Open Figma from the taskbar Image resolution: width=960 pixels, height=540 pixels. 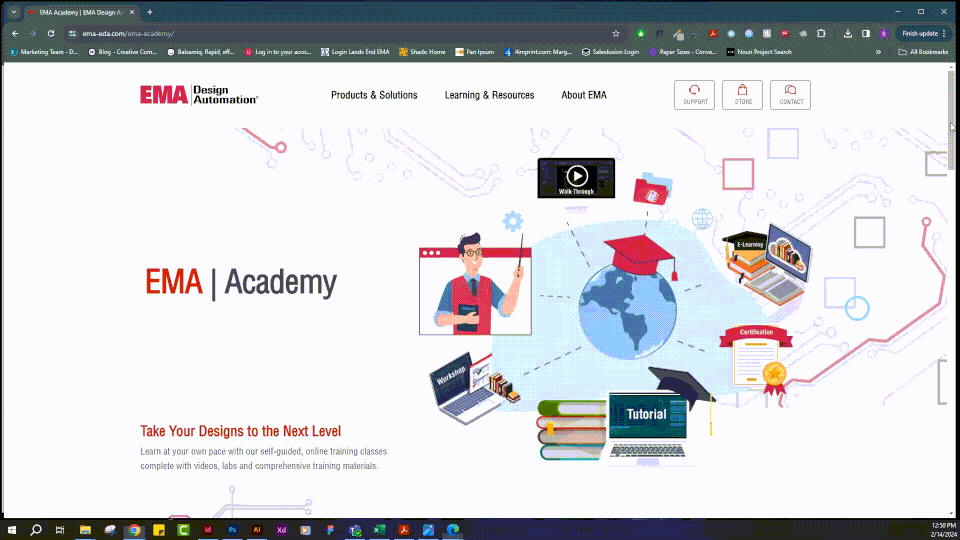pos(330,530)
